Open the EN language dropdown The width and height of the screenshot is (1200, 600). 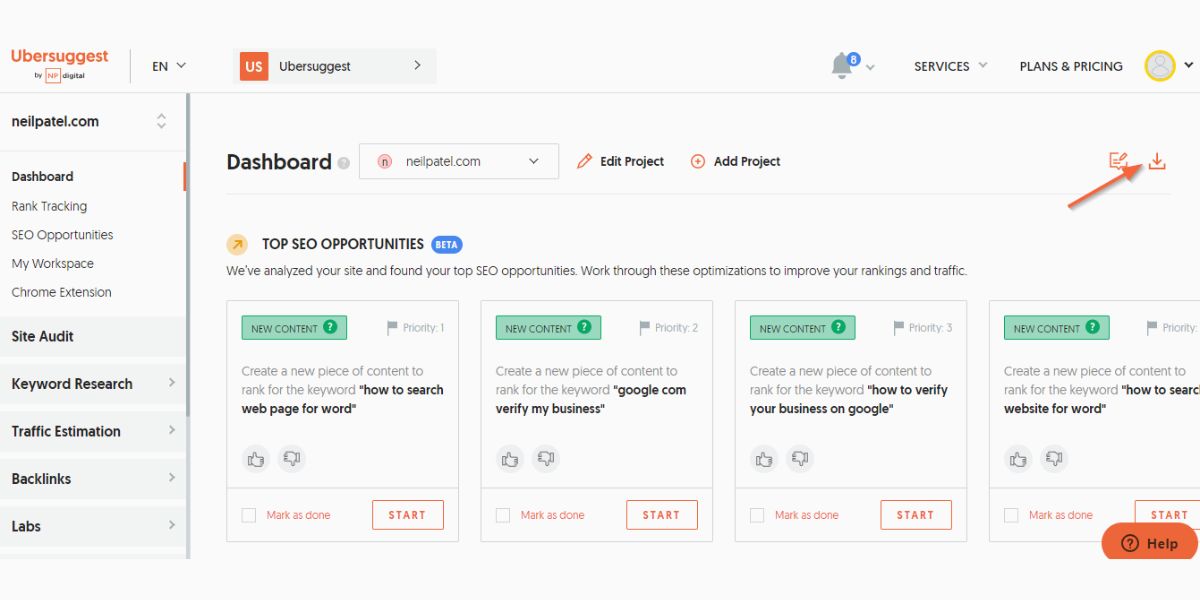[x=169, y=66]
